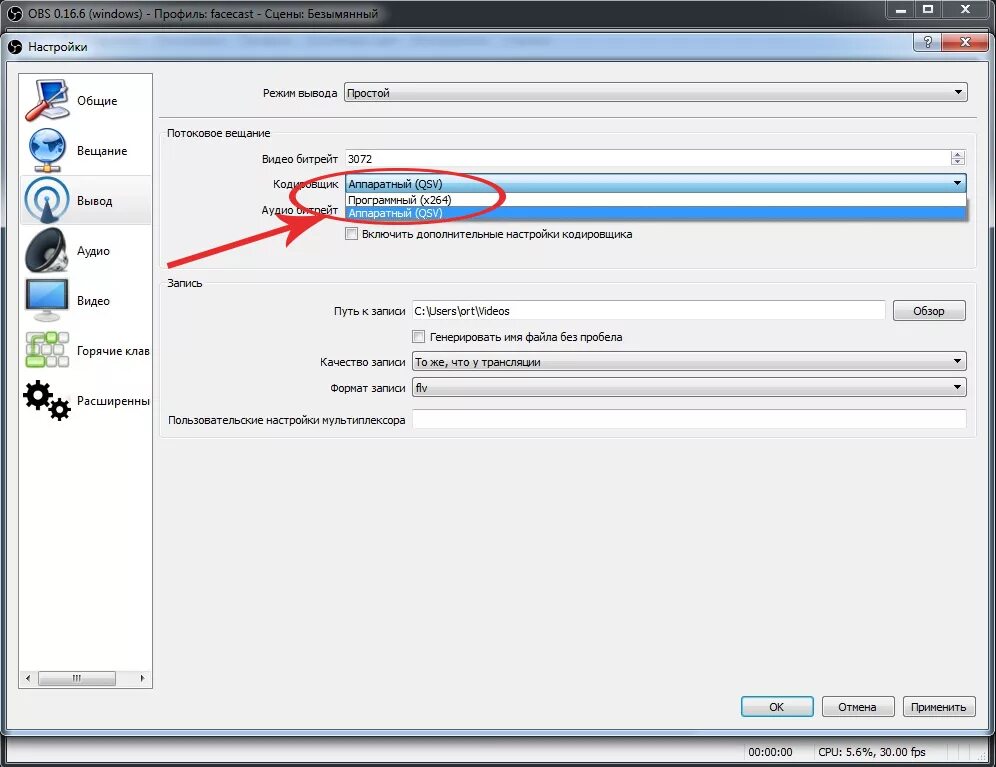Expand the Качество записи dropdown
Viewport: 996px width, 767px height.
click(689, 362)
